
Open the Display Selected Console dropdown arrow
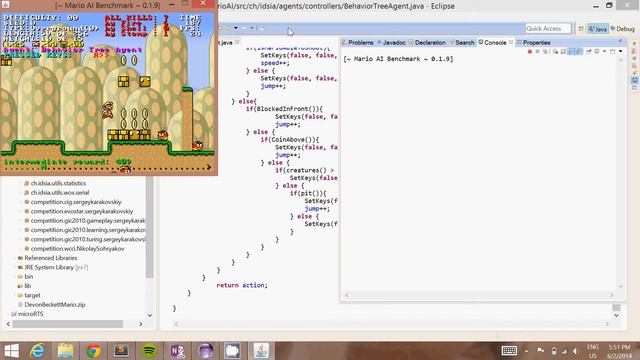(604, 51)
